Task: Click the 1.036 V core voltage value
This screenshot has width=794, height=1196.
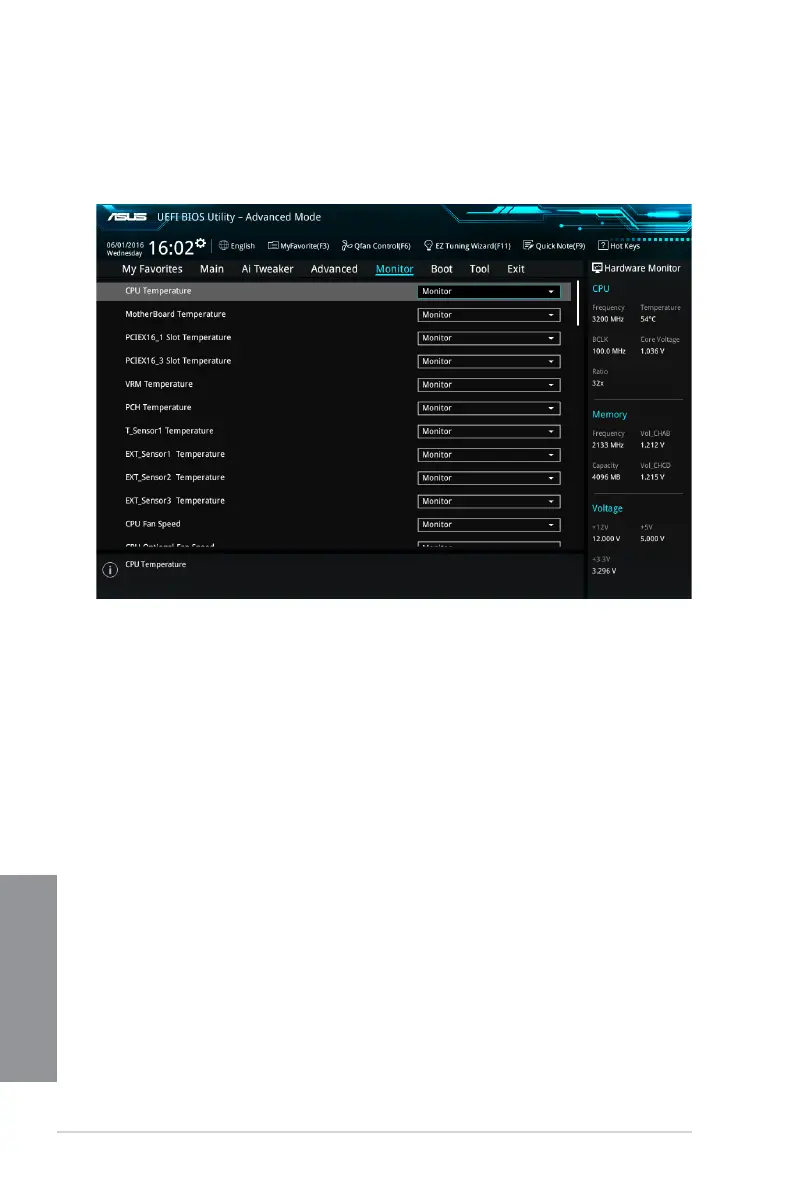Action: [653, 352]
